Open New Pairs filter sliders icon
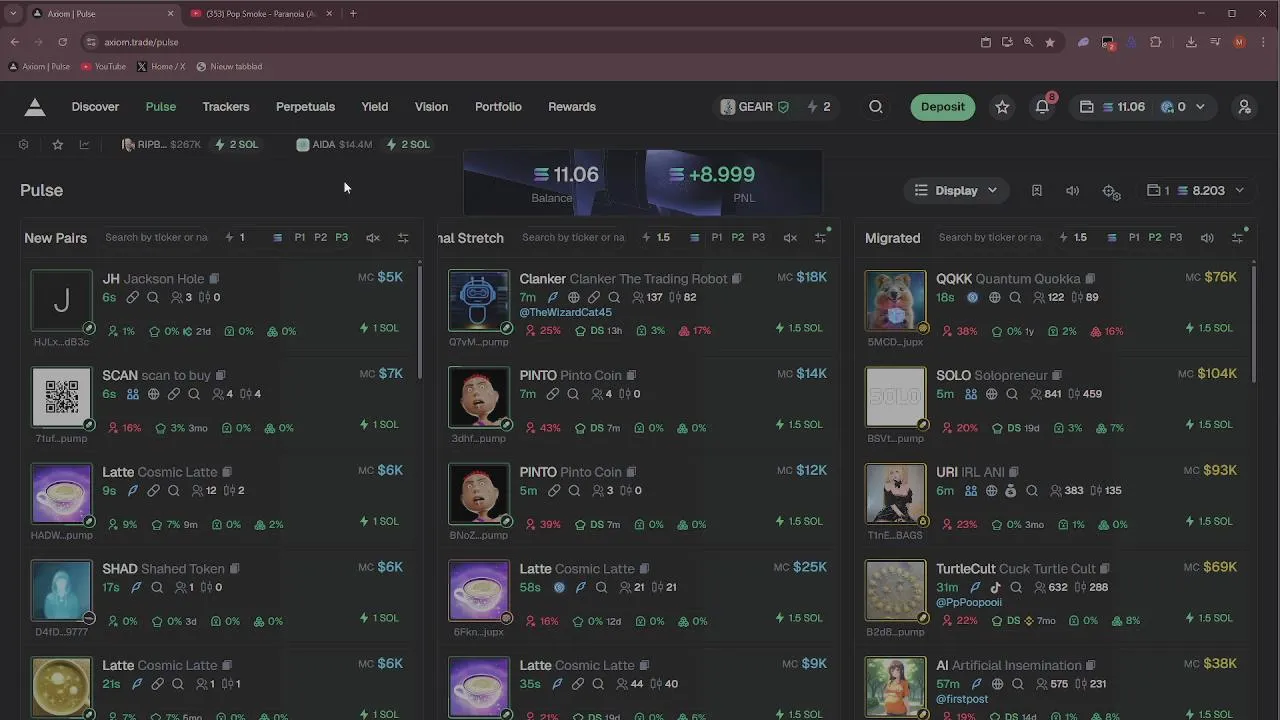The width and height of the screenshot is (1280, 720). click(403, 238)
